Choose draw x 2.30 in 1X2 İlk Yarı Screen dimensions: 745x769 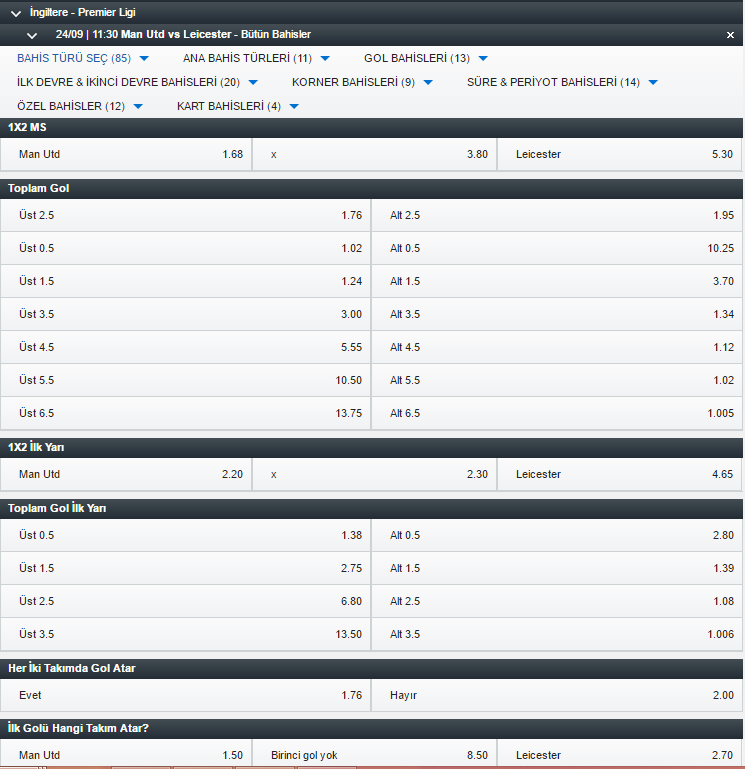(374, 474)
